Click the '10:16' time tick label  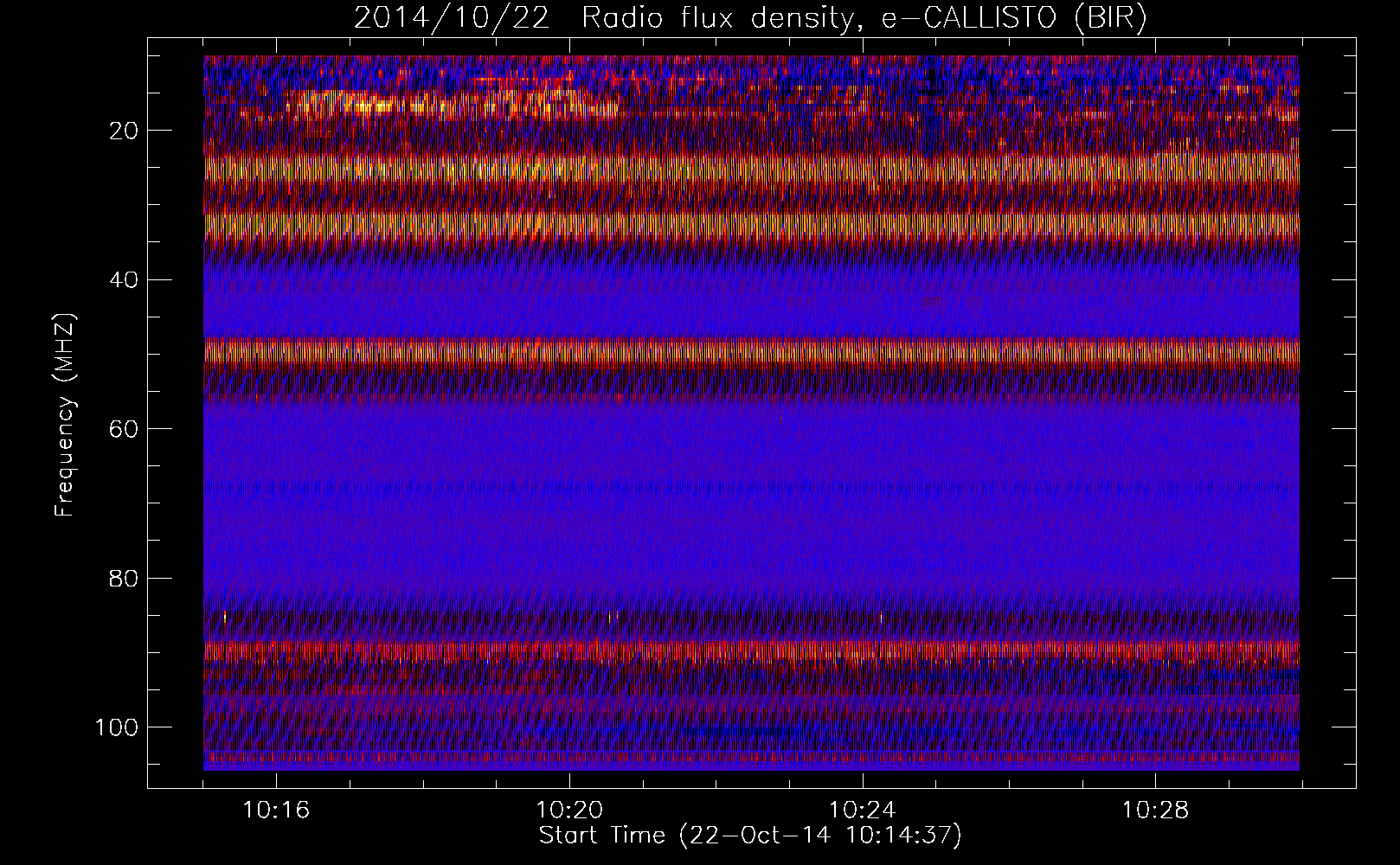(276, 811)
